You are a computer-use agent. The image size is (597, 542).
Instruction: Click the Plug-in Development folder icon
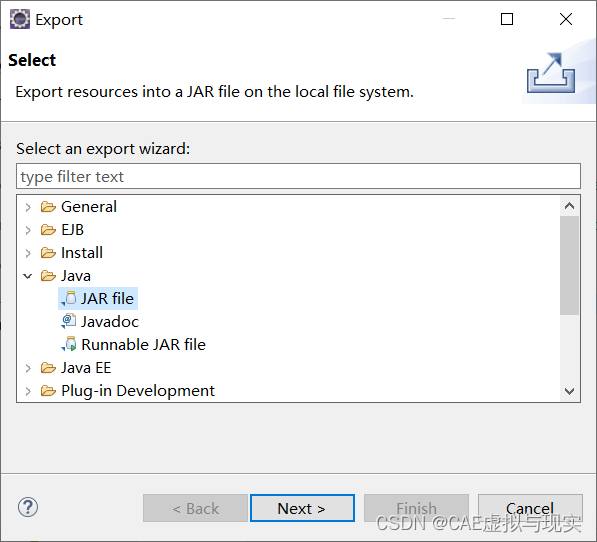click(48, 391)
